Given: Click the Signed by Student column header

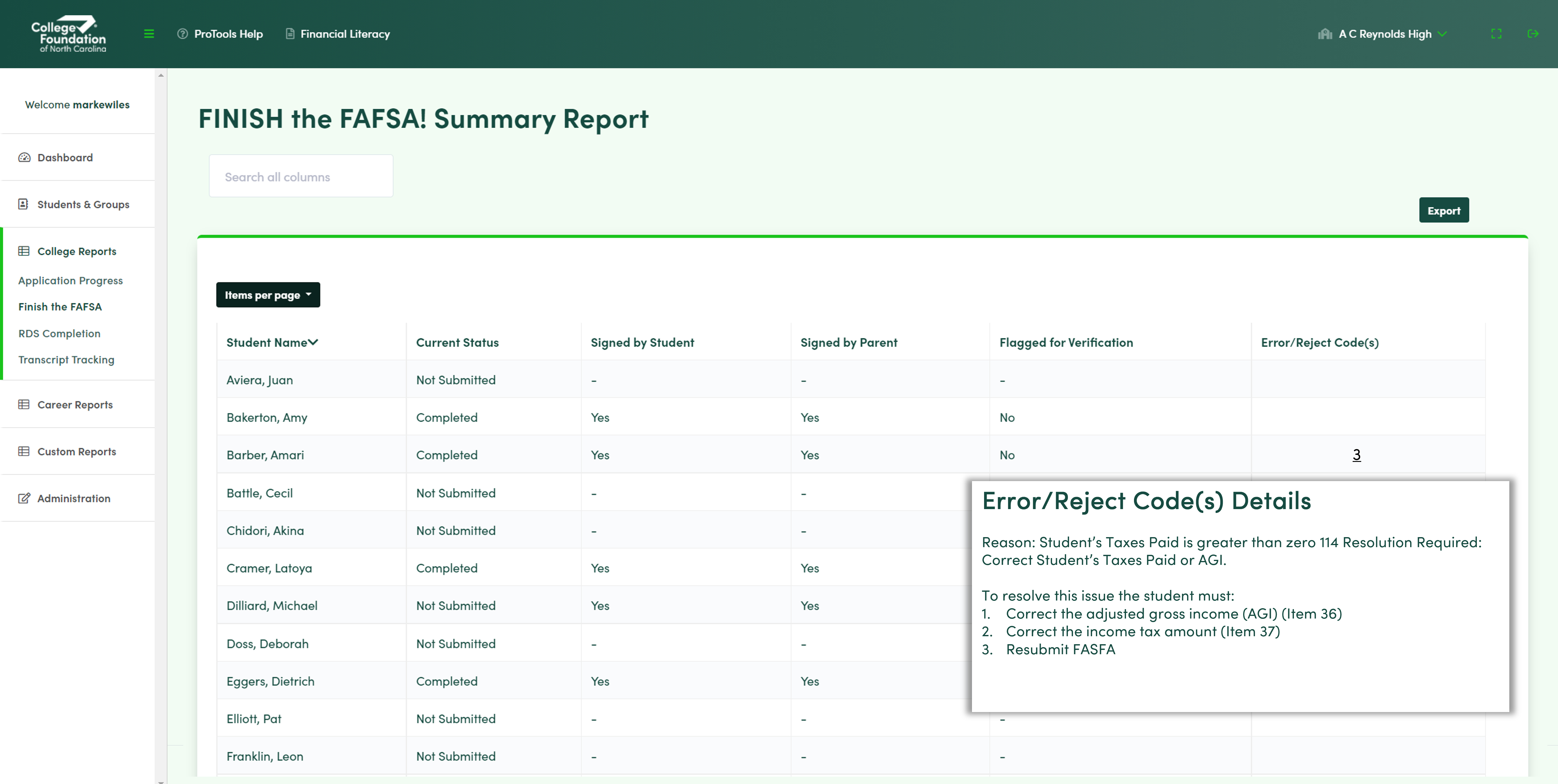Looking at the screenshot, I should point(642,343).
